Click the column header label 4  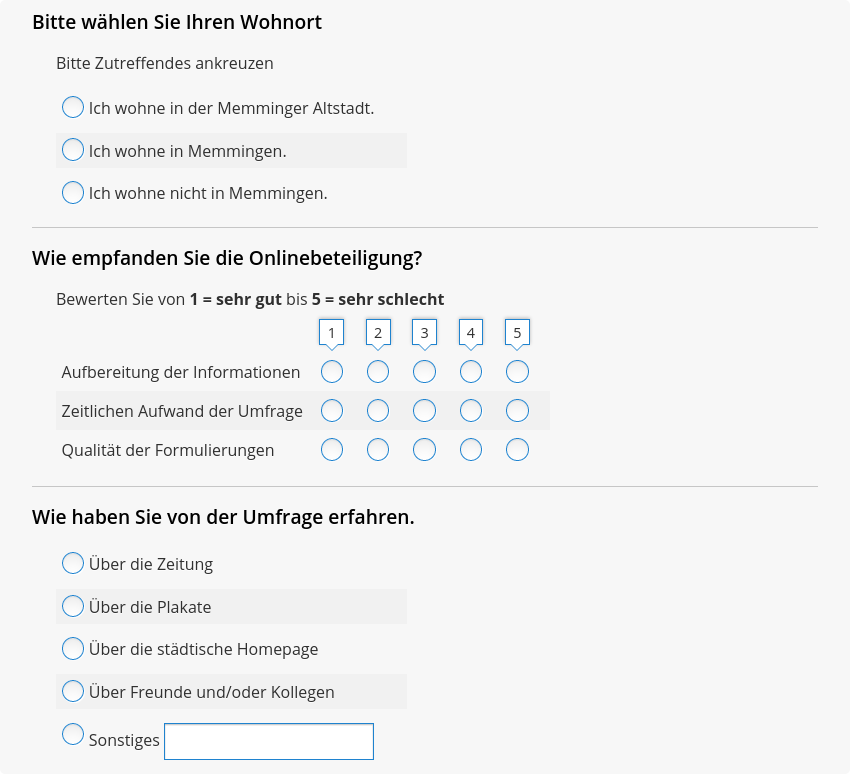pyautogui.click(x=471, y=333)
